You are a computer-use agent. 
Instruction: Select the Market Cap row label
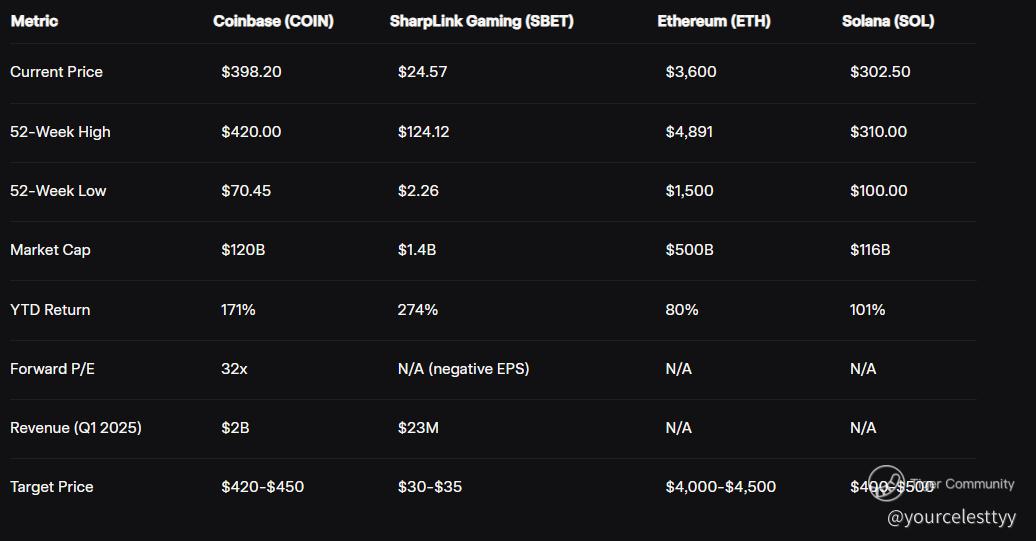click(50, 250)
